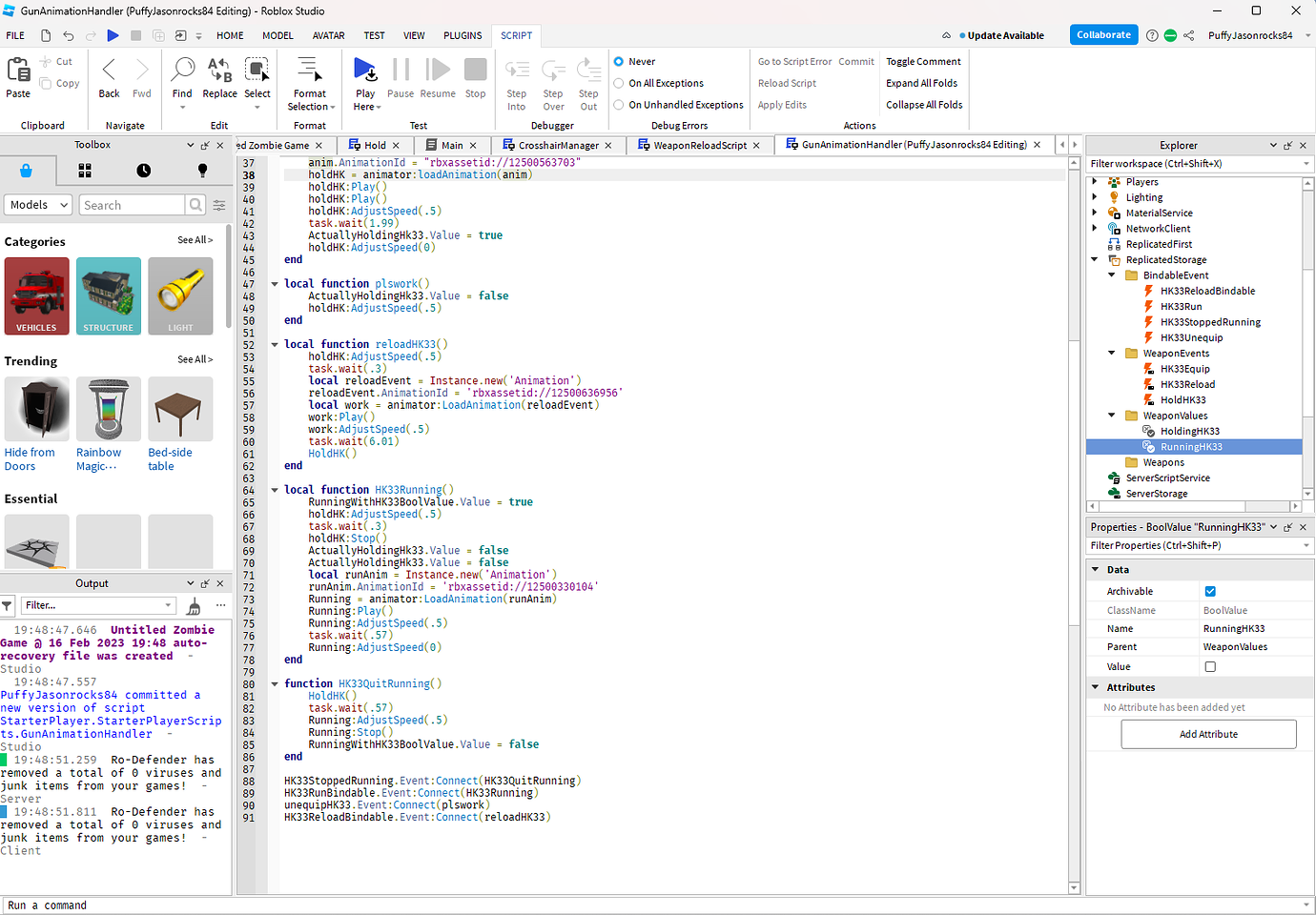Click the blue Collaborate button

1103,35
